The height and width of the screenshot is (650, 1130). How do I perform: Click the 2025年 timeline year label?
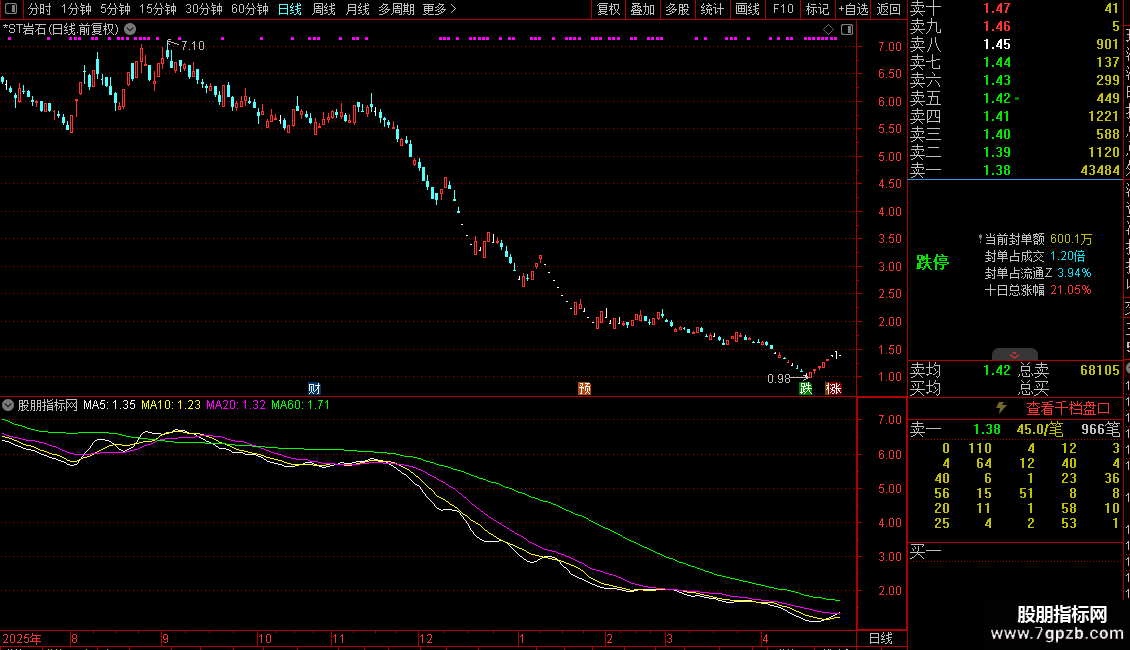tap(22, 638)
